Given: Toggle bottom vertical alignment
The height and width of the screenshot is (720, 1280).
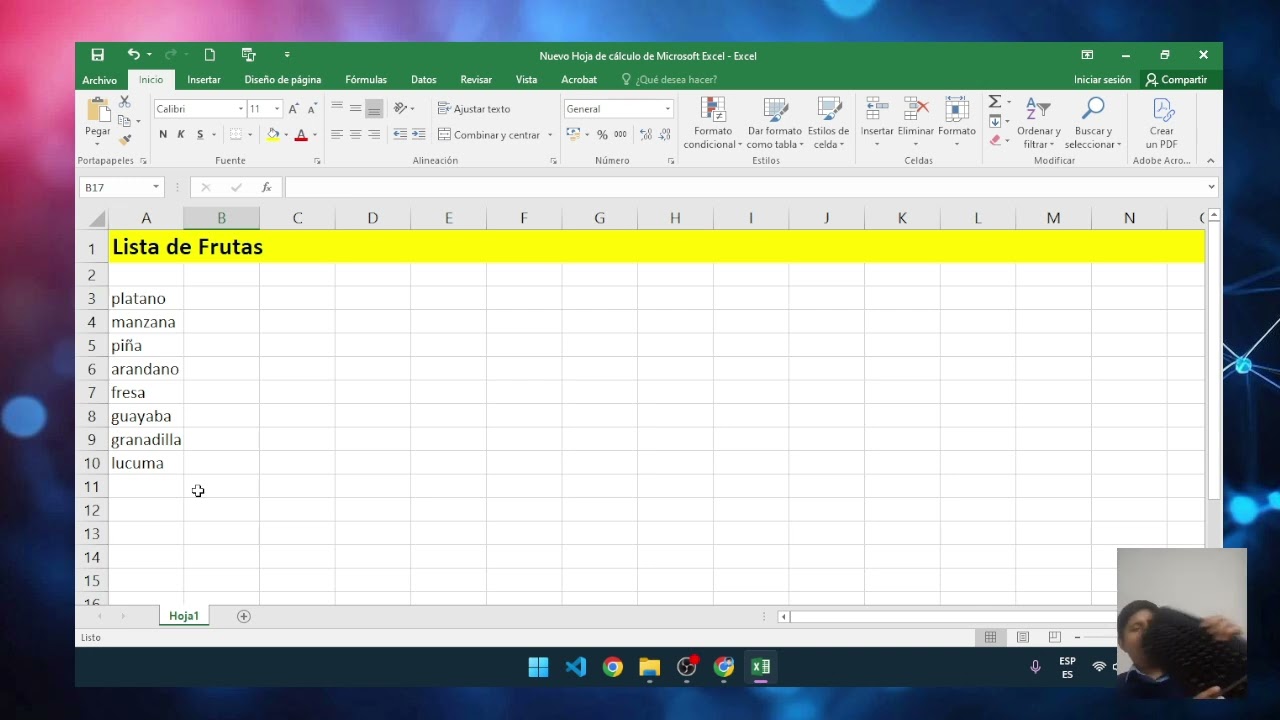Looking at the screenshot, I should click(x=374, y=108).
